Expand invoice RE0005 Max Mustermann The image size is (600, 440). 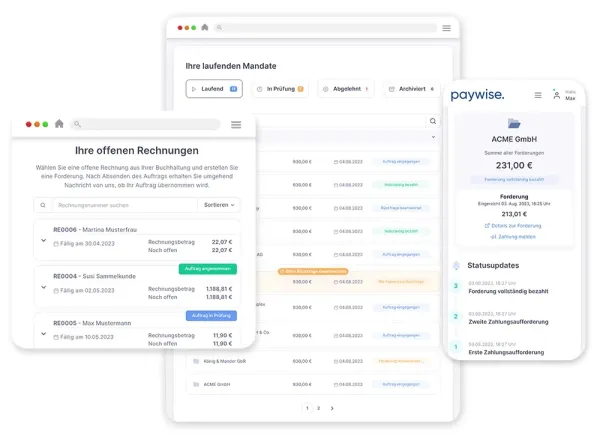point(44,334)
